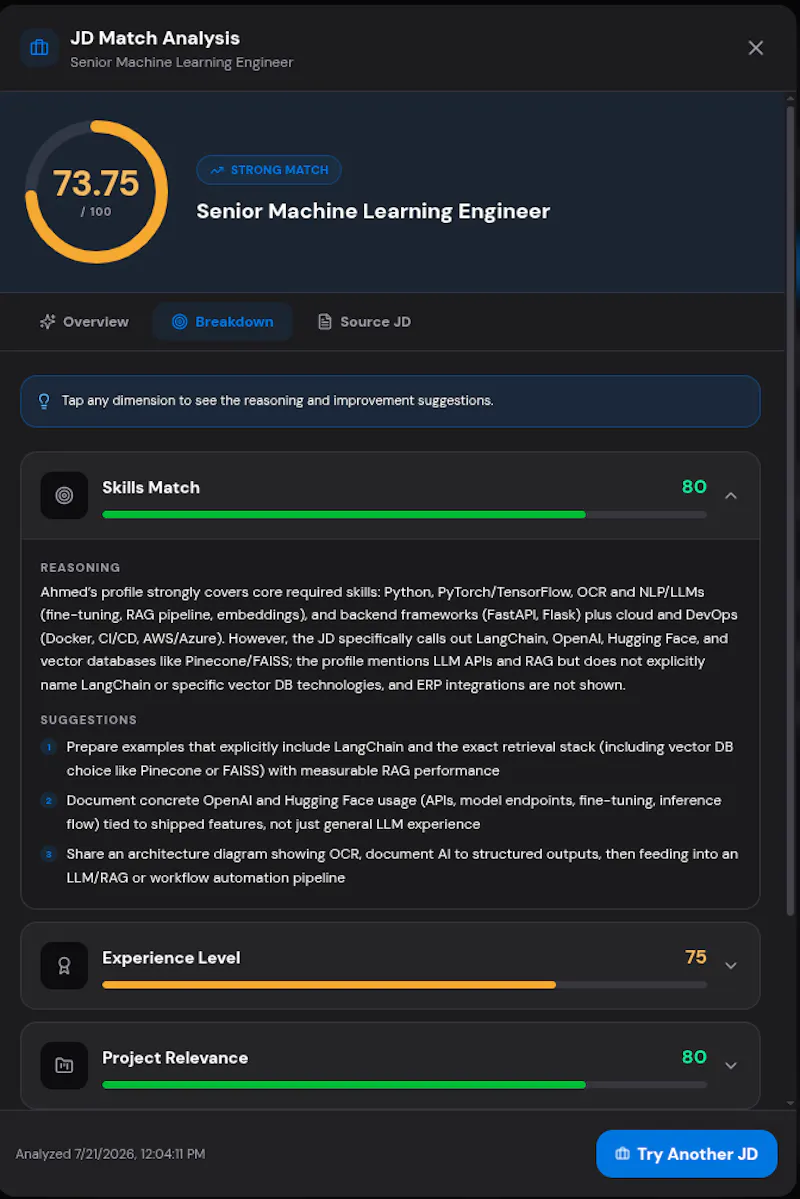
Task: Click the Skills Match title
Action: [151, 488]
